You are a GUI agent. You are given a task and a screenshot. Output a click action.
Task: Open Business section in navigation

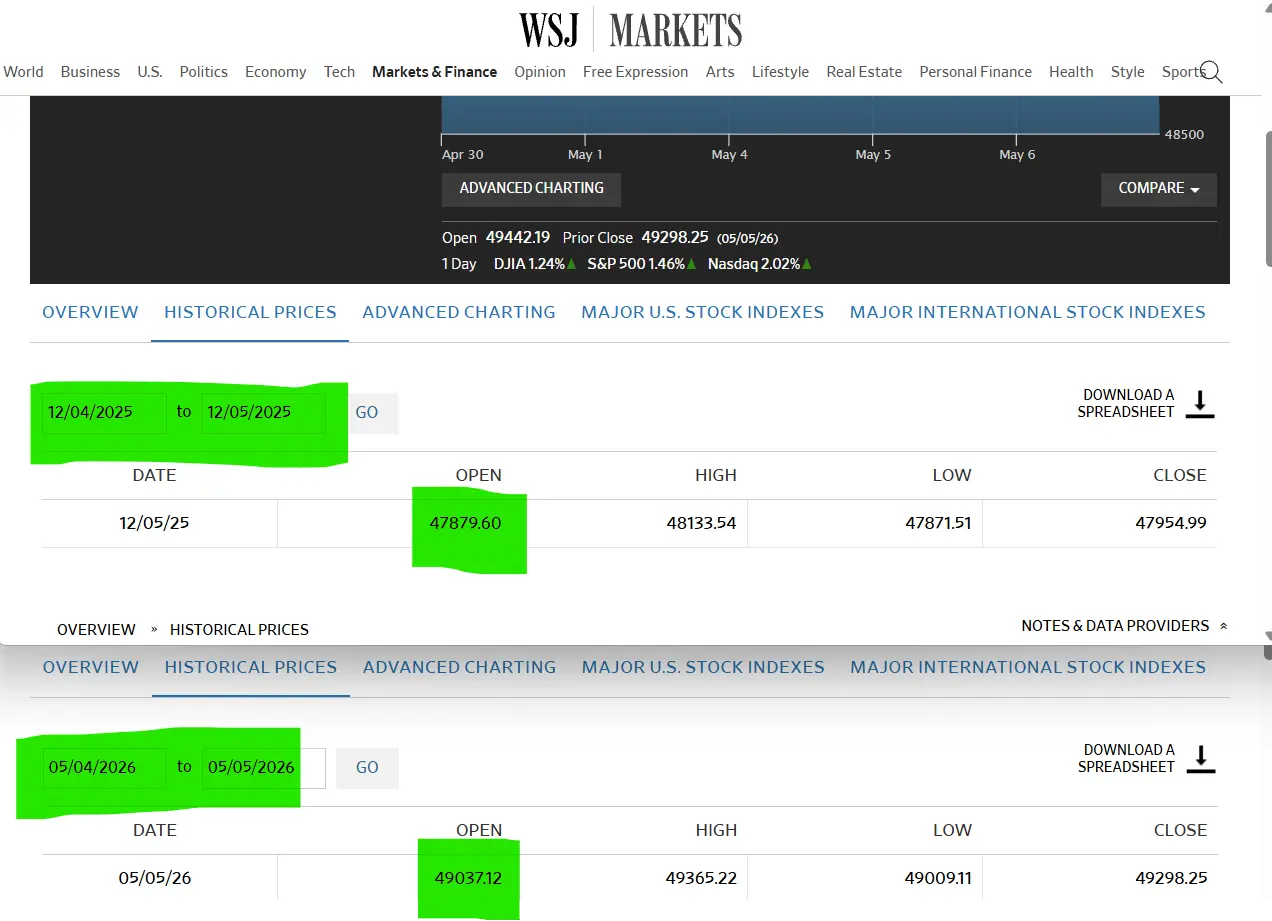[x=90, y=72]
